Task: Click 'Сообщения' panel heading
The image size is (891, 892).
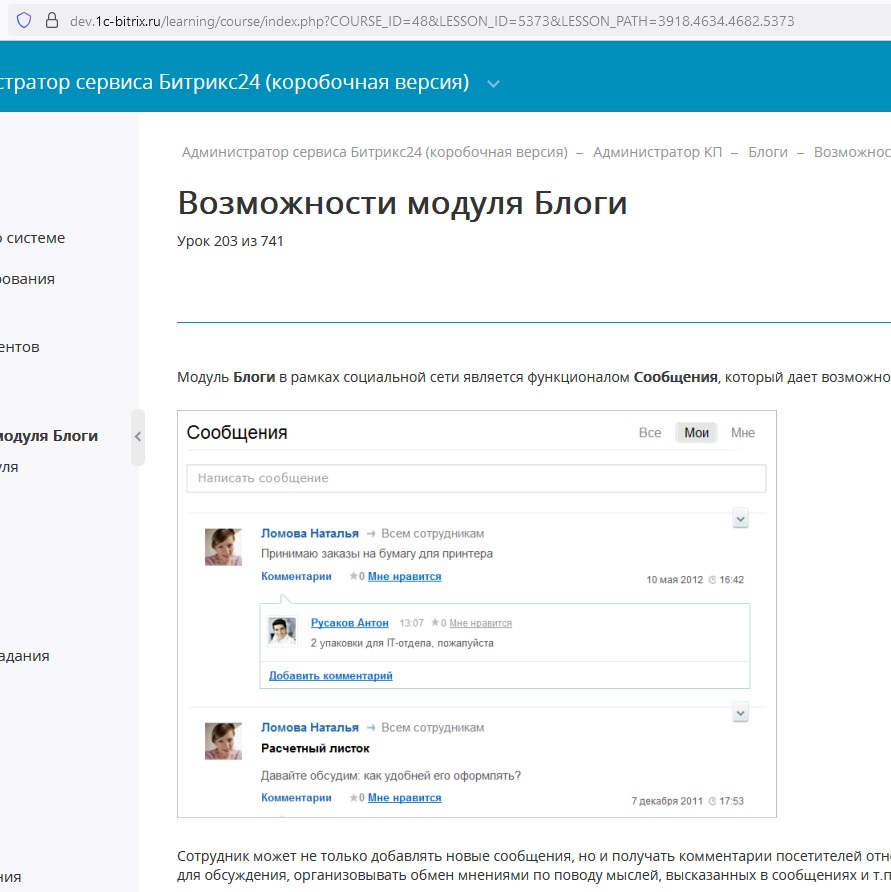Action: [237, 433]
